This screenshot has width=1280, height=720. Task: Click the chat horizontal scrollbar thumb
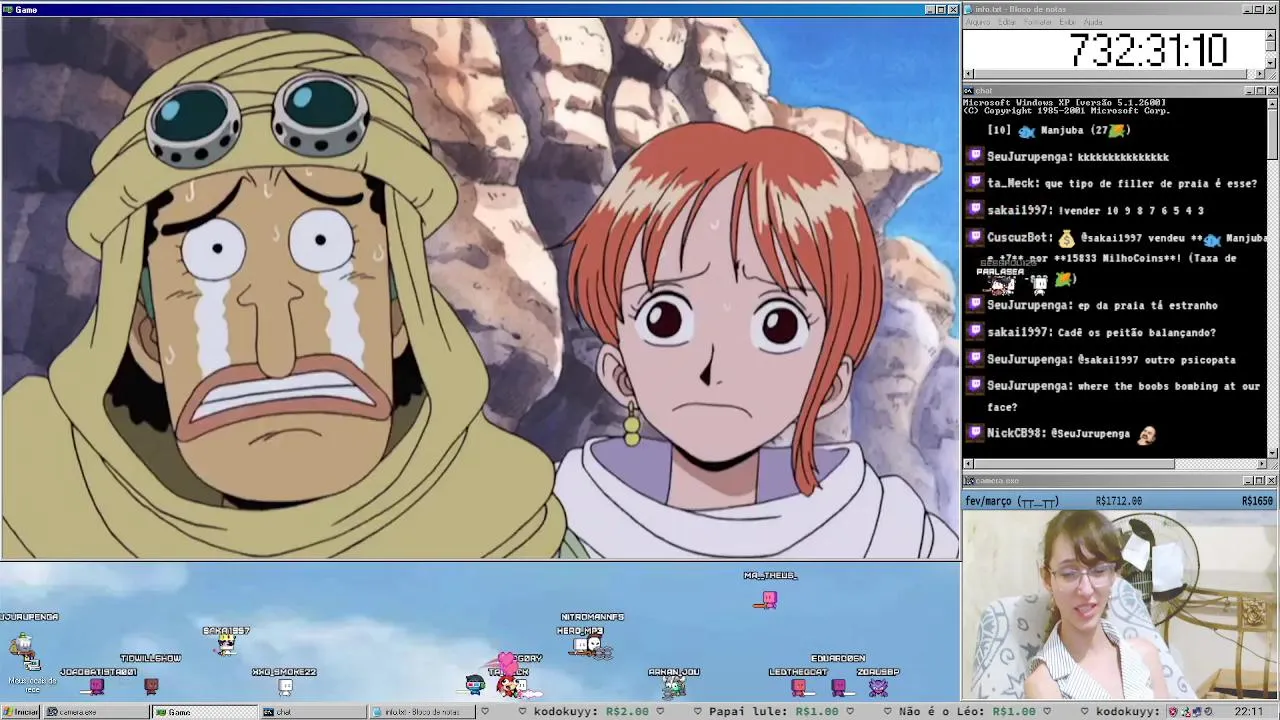coord(1074,464)
